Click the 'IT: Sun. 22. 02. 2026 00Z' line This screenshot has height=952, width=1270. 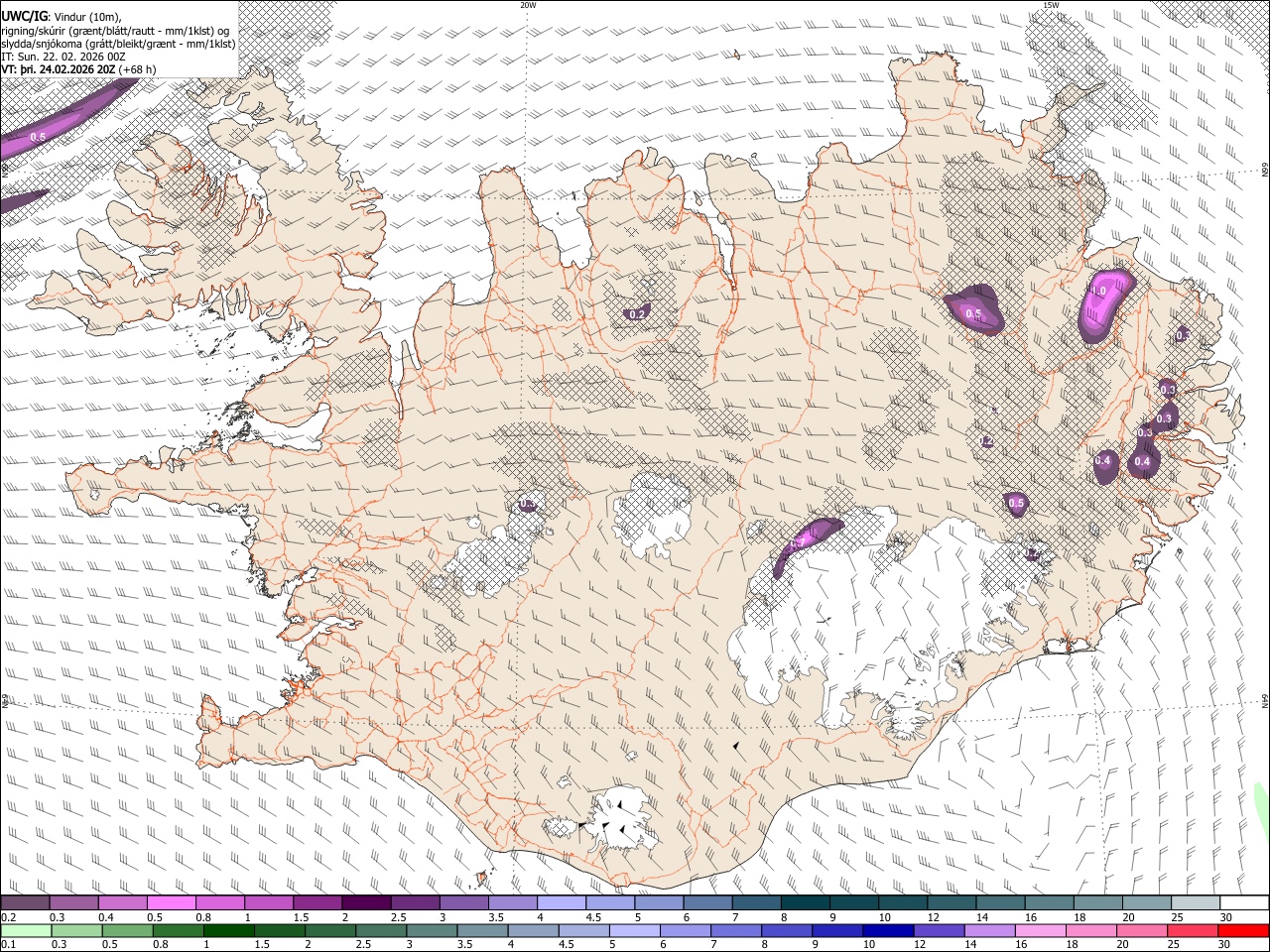pos(63,57)
